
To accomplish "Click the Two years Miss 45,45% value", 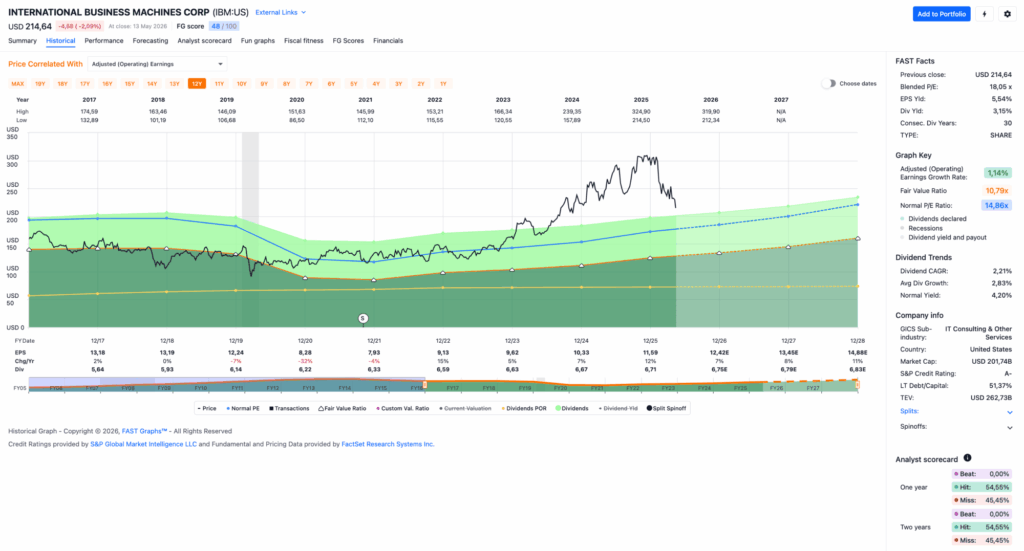I will coord(997,541).
